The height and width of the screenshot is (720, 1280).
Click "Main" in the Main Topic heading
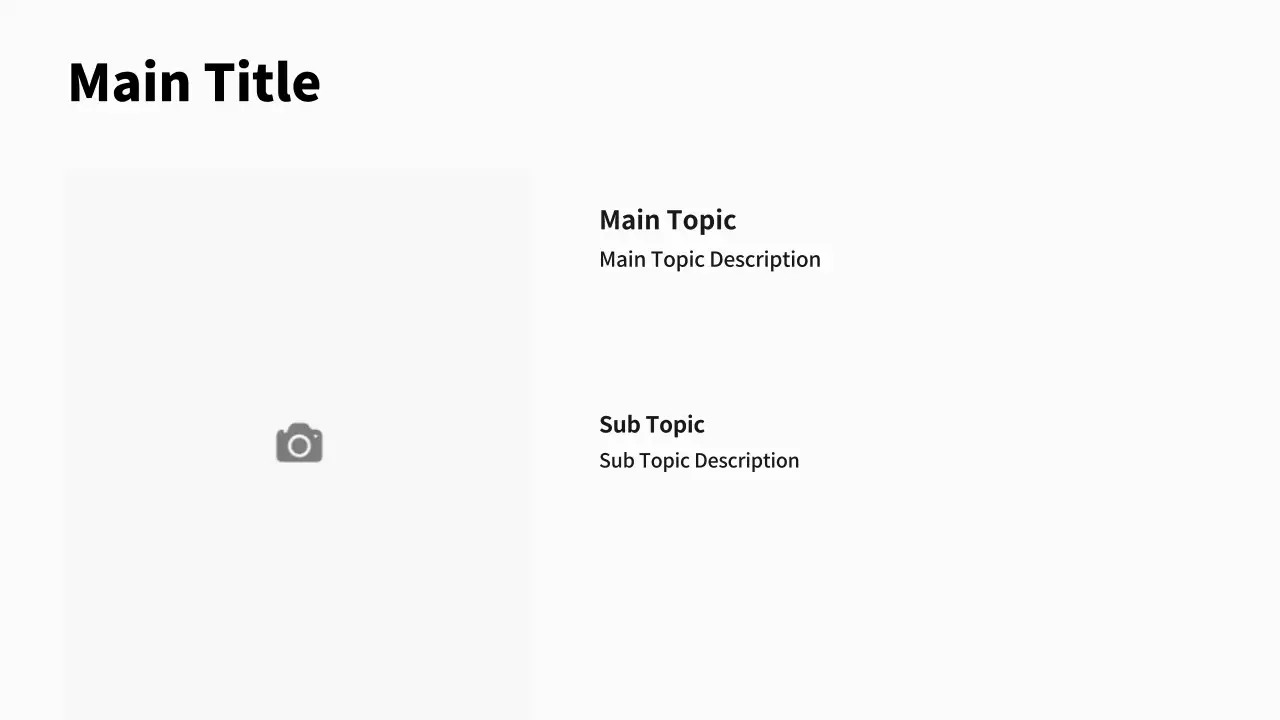click(630, 220)
